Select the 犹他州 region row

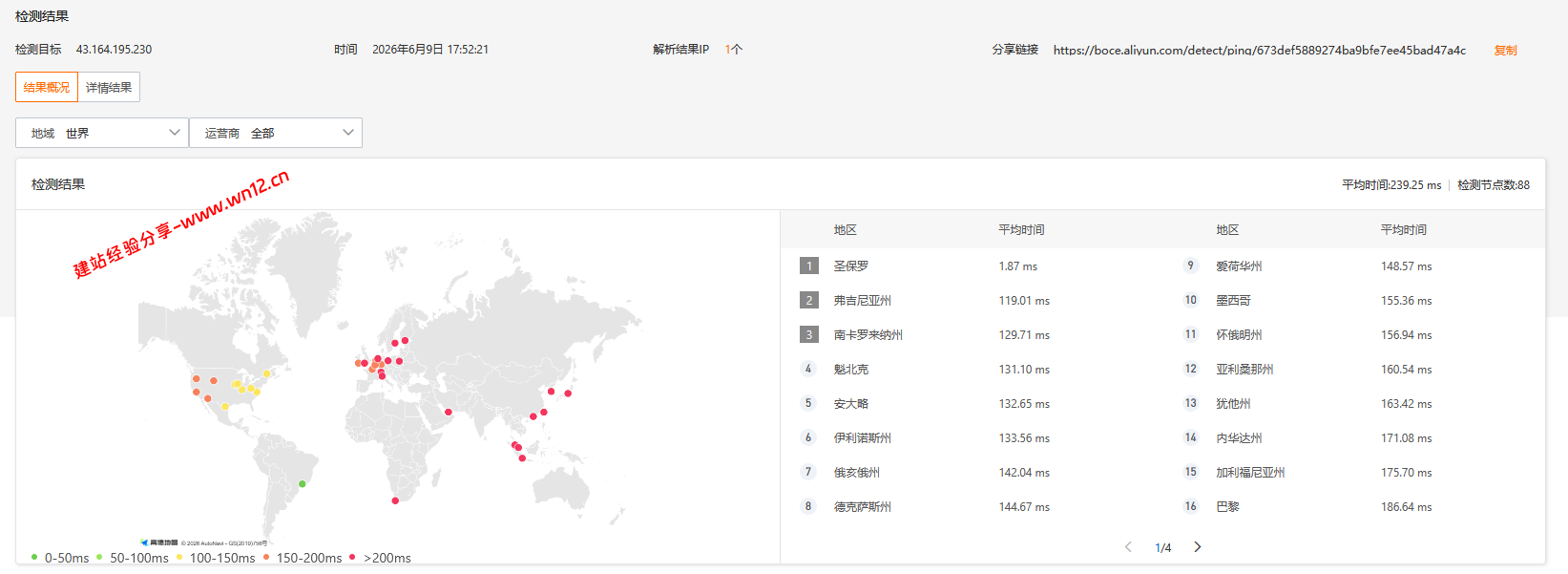1354,404
